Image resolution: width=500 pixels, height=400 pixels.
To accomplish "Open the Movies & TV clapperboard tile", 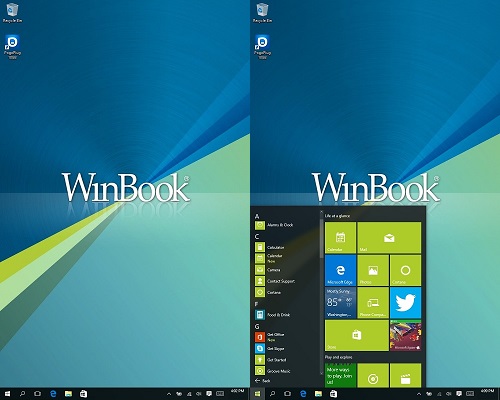I will [x=405, y=375].
